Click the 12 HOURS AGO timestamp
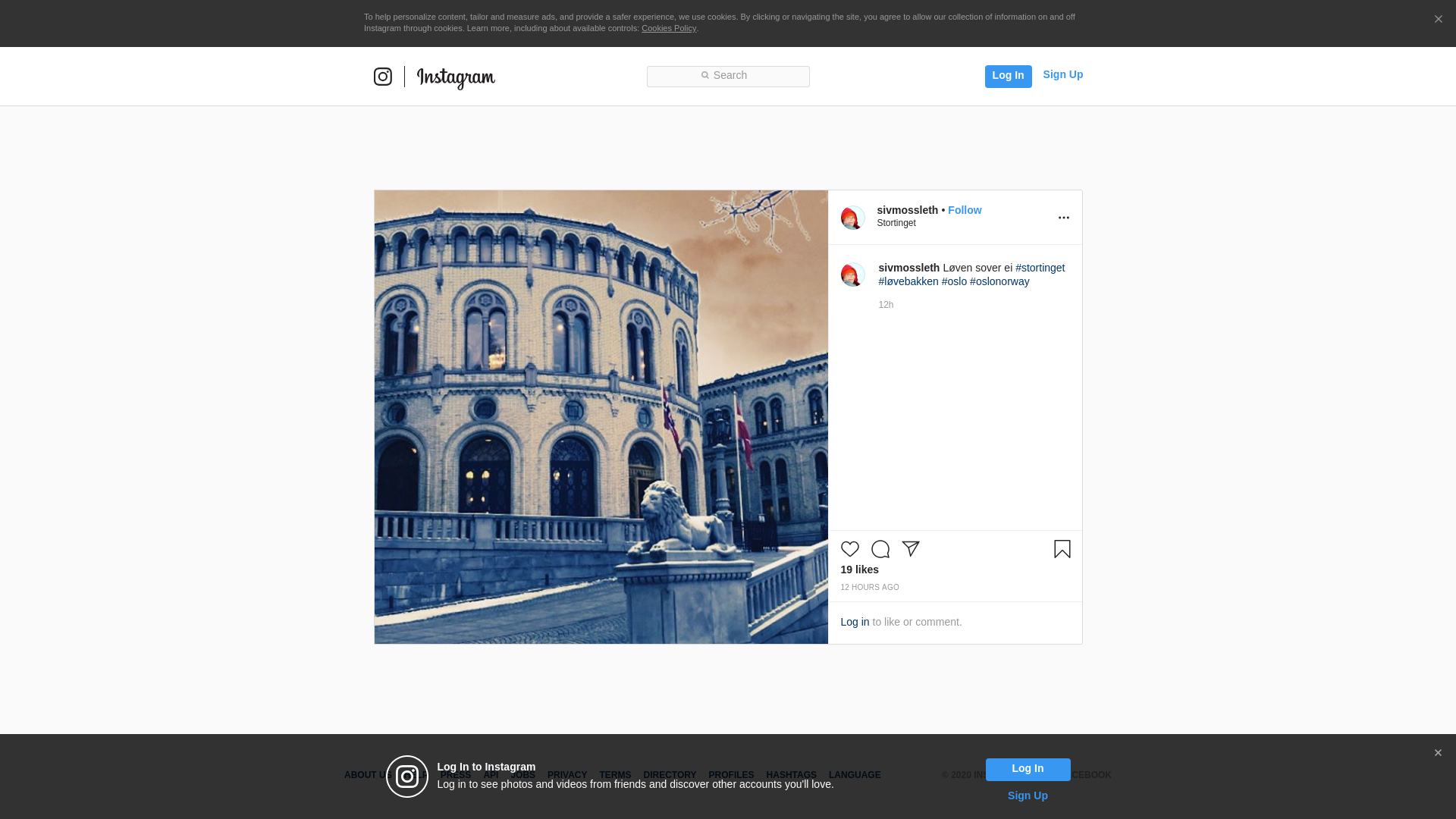Image resolution: width=1456 pixels, height=819 pixels. [x=869, y=588]
